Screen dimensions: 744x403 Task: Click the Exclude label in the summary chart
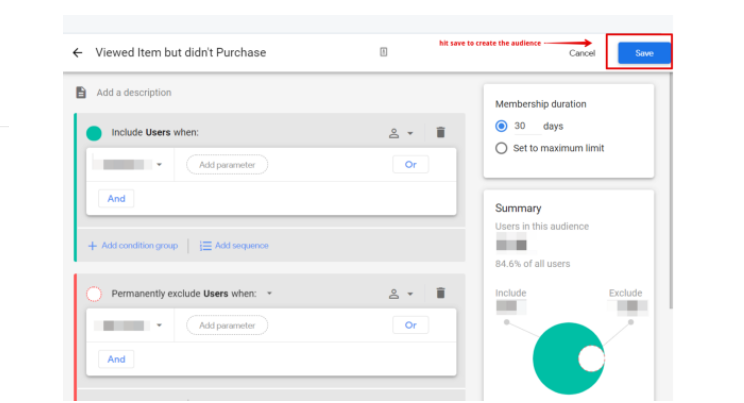tap(625, 293)
